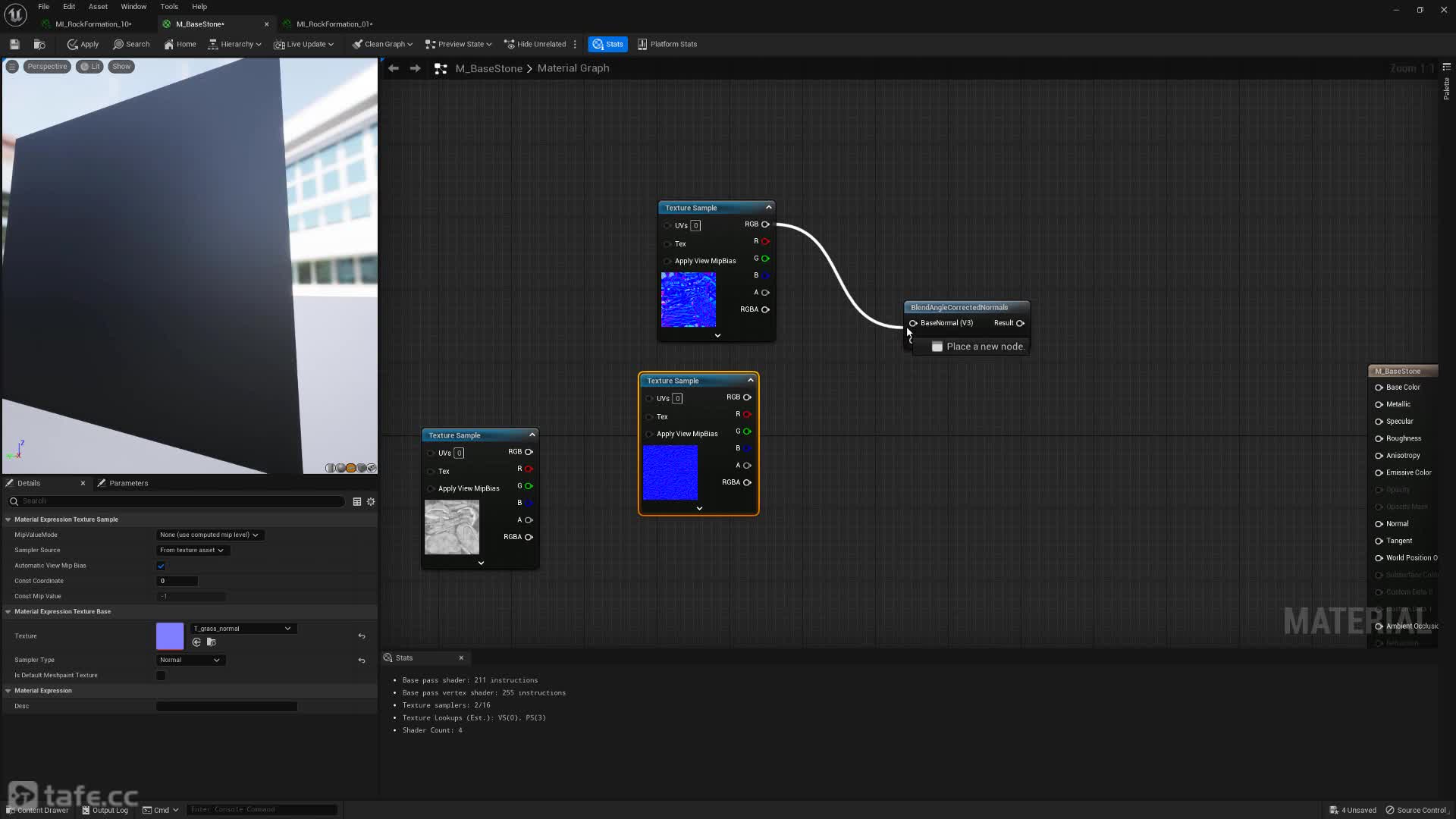Click RGBA output pin on top Texture Sample

tap(765, 309)
